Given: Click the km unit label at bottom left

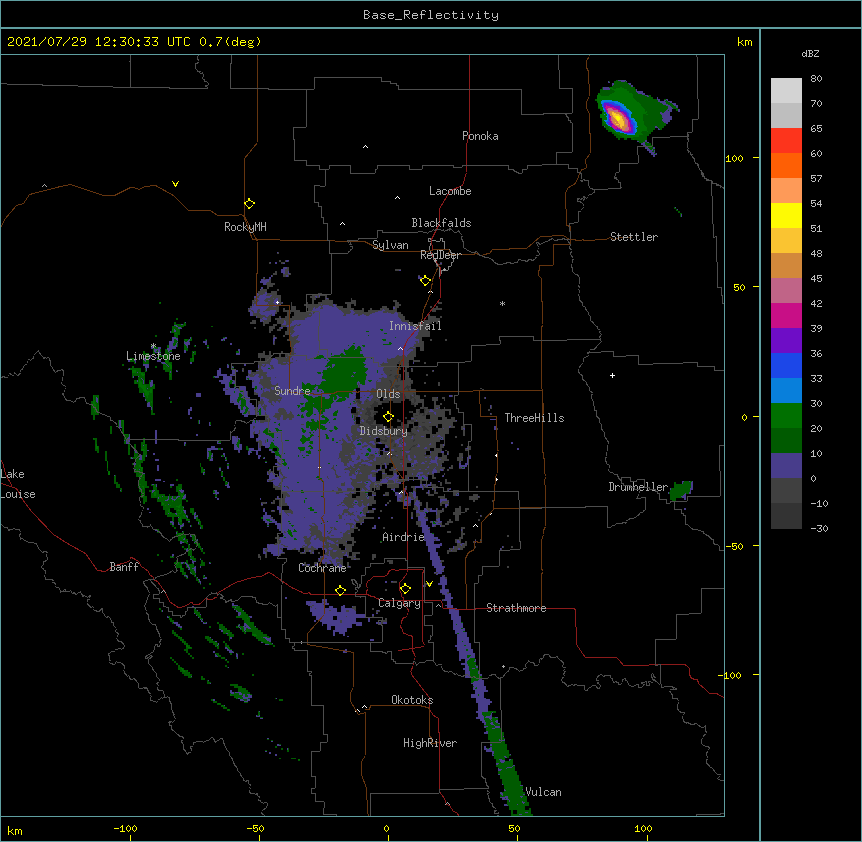Looking at the screenshot, I should [x=15, y=830].
